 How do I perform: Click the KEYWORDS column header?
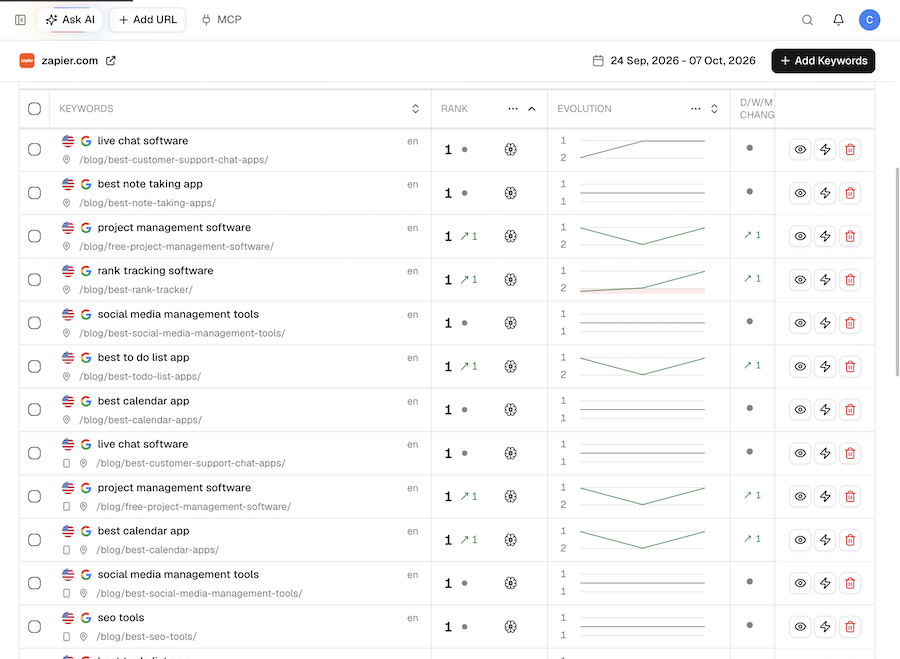[86, 108]
